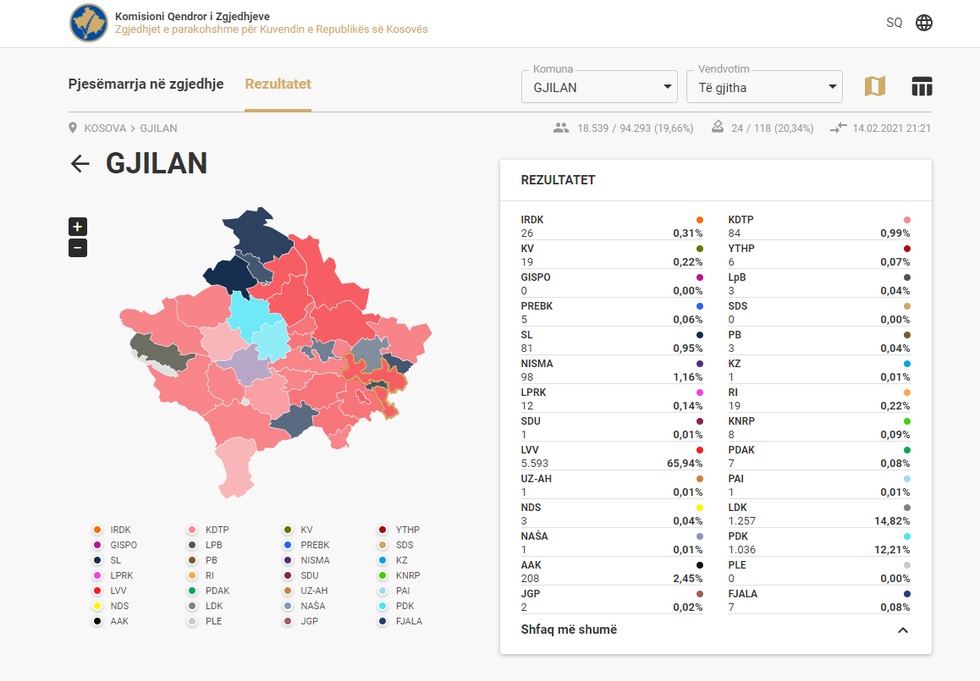980x681 pixels.
Task: Open the Vendvotim dropdown
Action: (763, 87)
